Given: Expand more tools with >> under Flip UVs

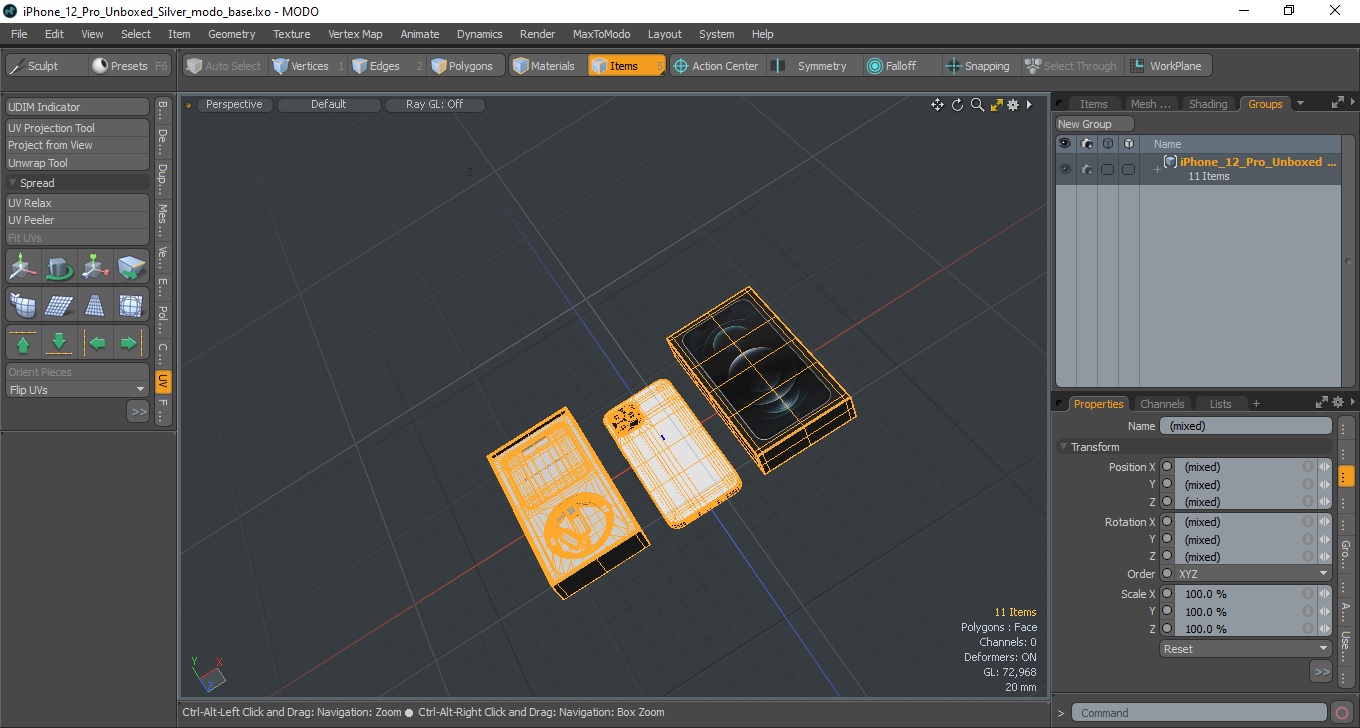Looking at the screenshot, I should click(138, 411).
